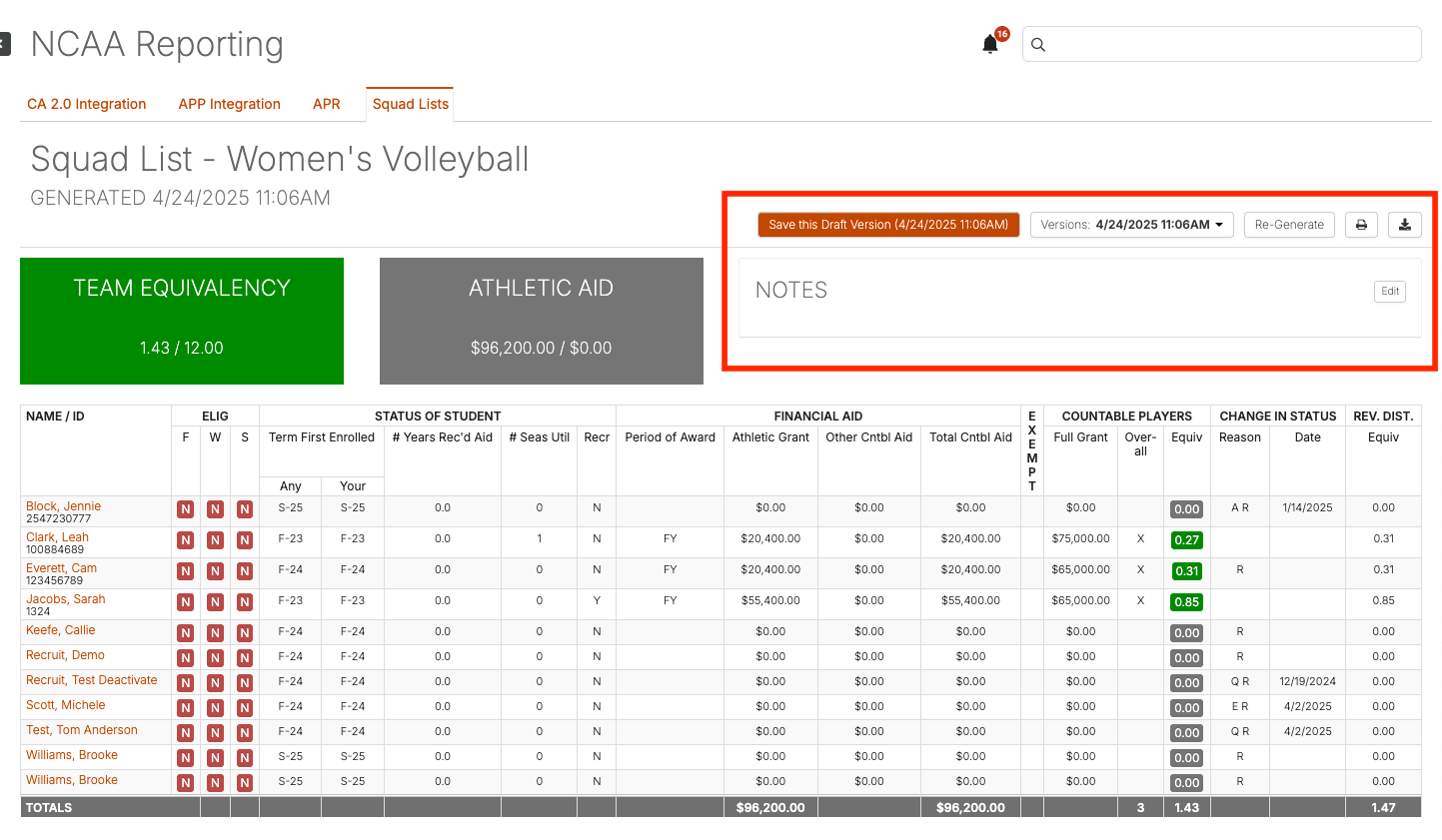
Task: Switch to the CA 2.0 Integration tab
Action: (x=87, y=104)
